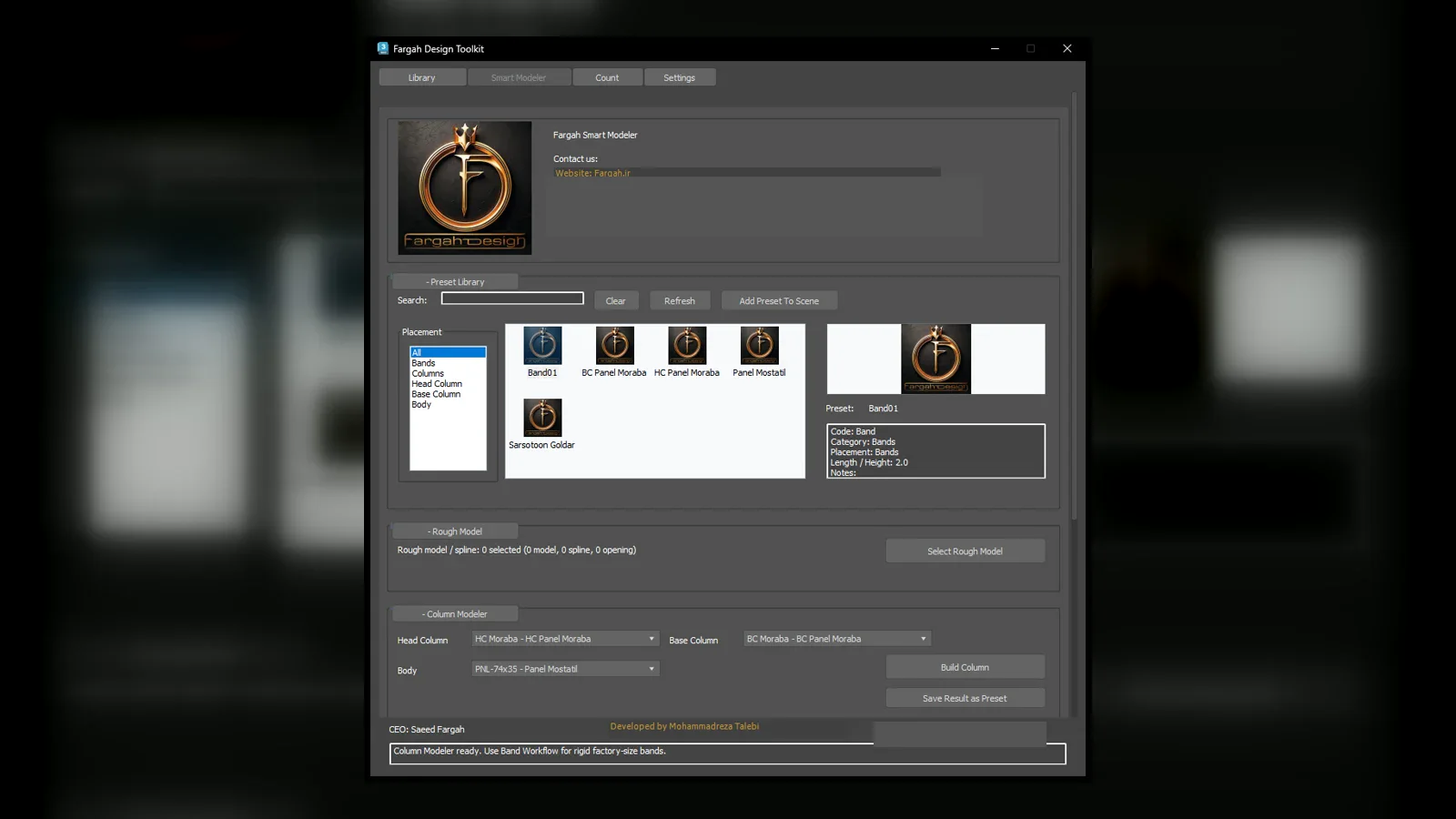Minimize the Fargah Design Toolkit window
Image resolution: width=1456 pixels, height=819 pixels.
[x=995, y=48]
